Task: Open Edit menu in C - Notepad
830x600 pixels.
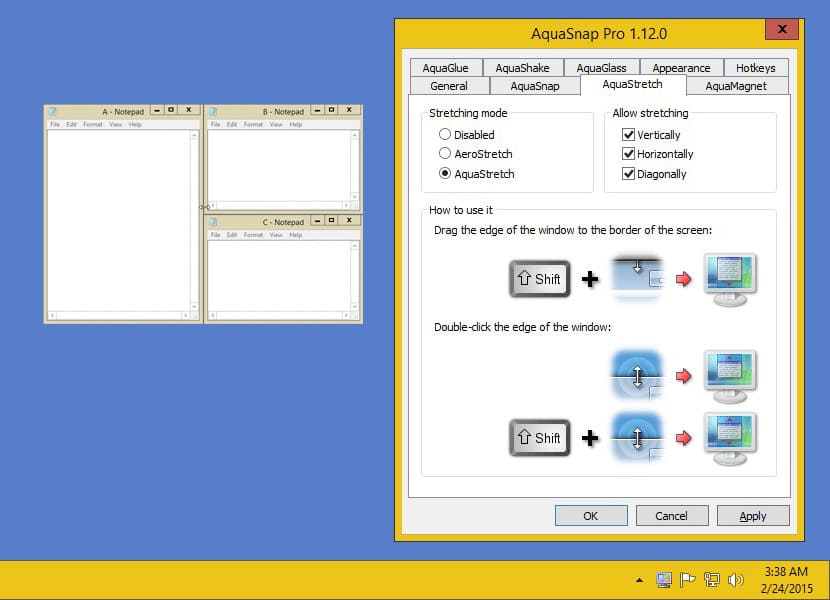Action: tap(232, 235)
